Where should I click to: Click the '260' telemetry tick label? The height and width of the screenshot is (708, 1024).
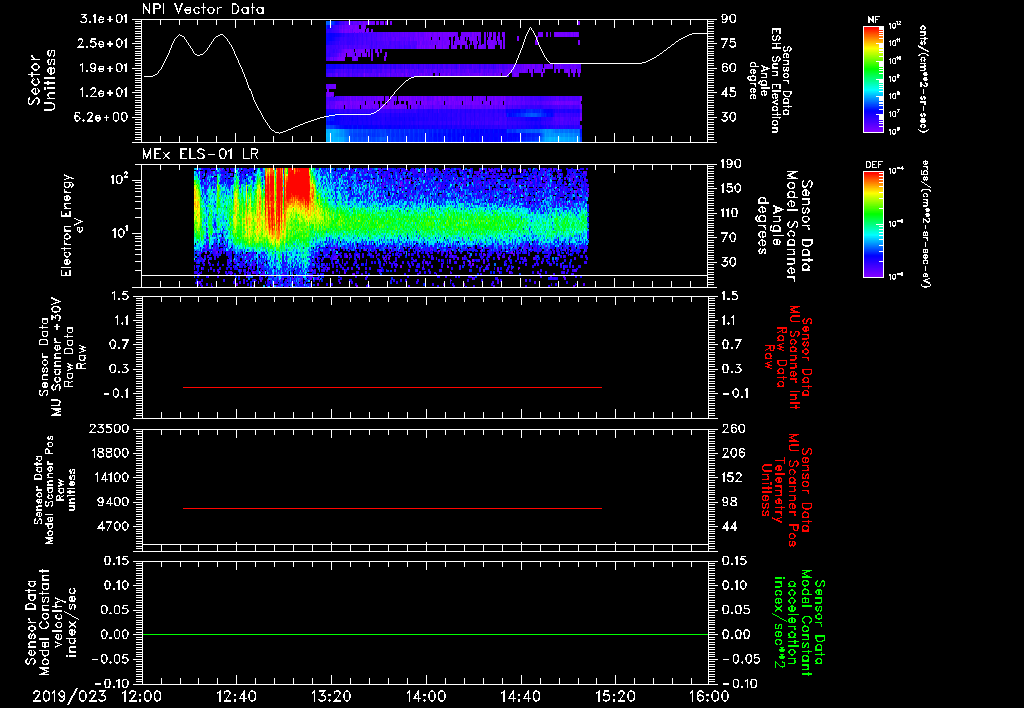point(732,429)
